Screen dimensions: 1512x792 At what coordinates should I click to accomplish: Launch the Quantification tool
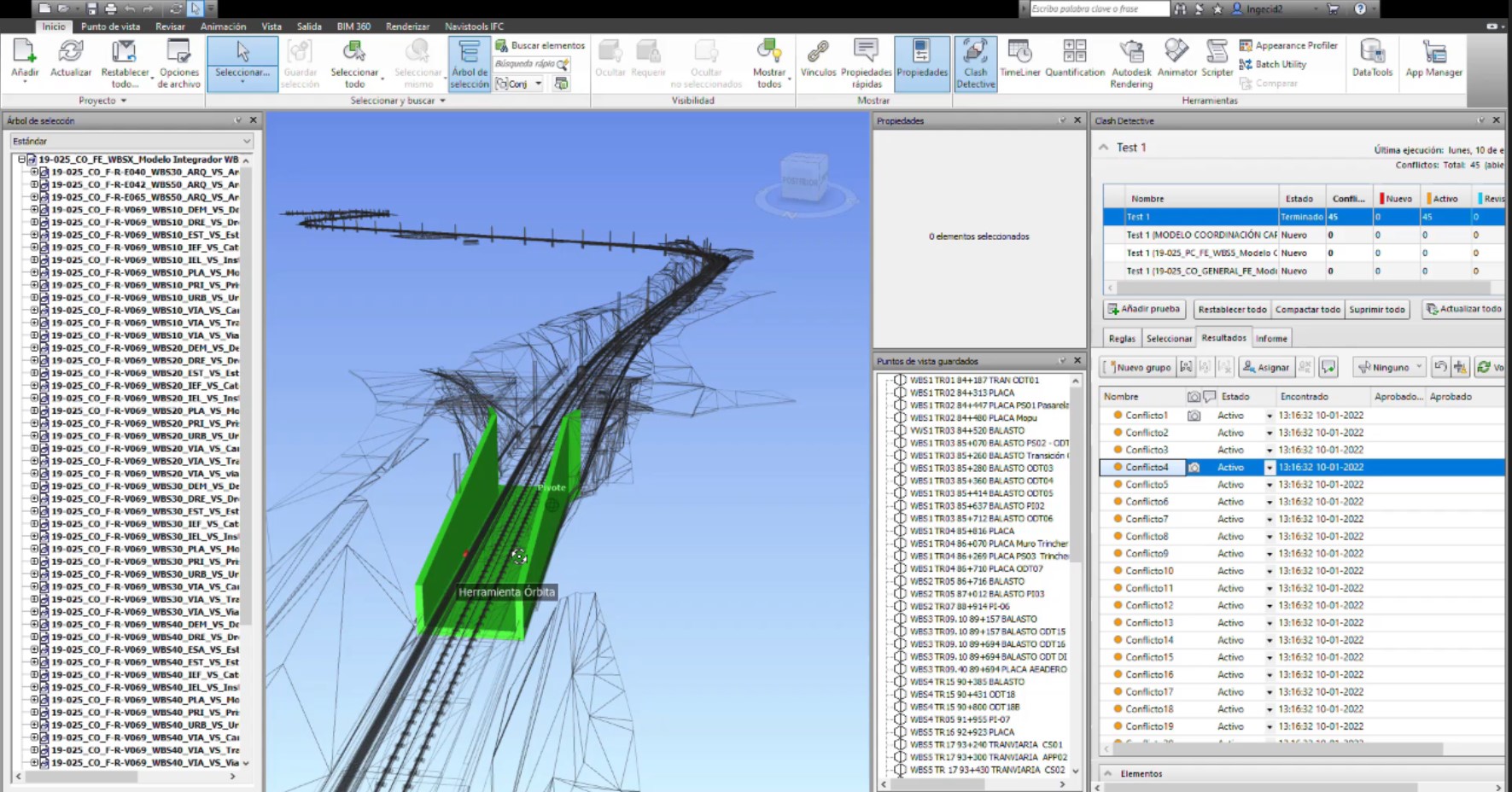[x=1074, y=58]
